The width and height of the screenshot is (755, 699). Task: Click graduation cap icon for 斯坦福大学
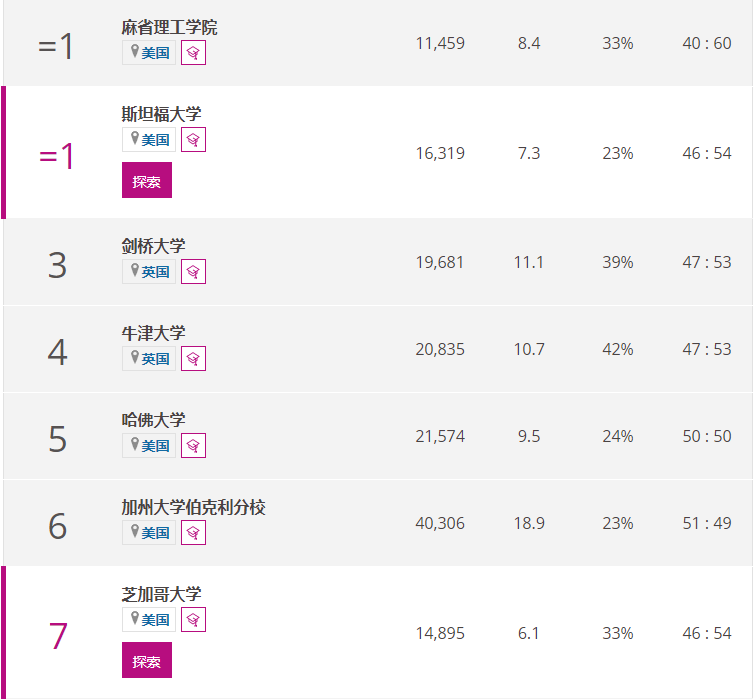point(193,140)
